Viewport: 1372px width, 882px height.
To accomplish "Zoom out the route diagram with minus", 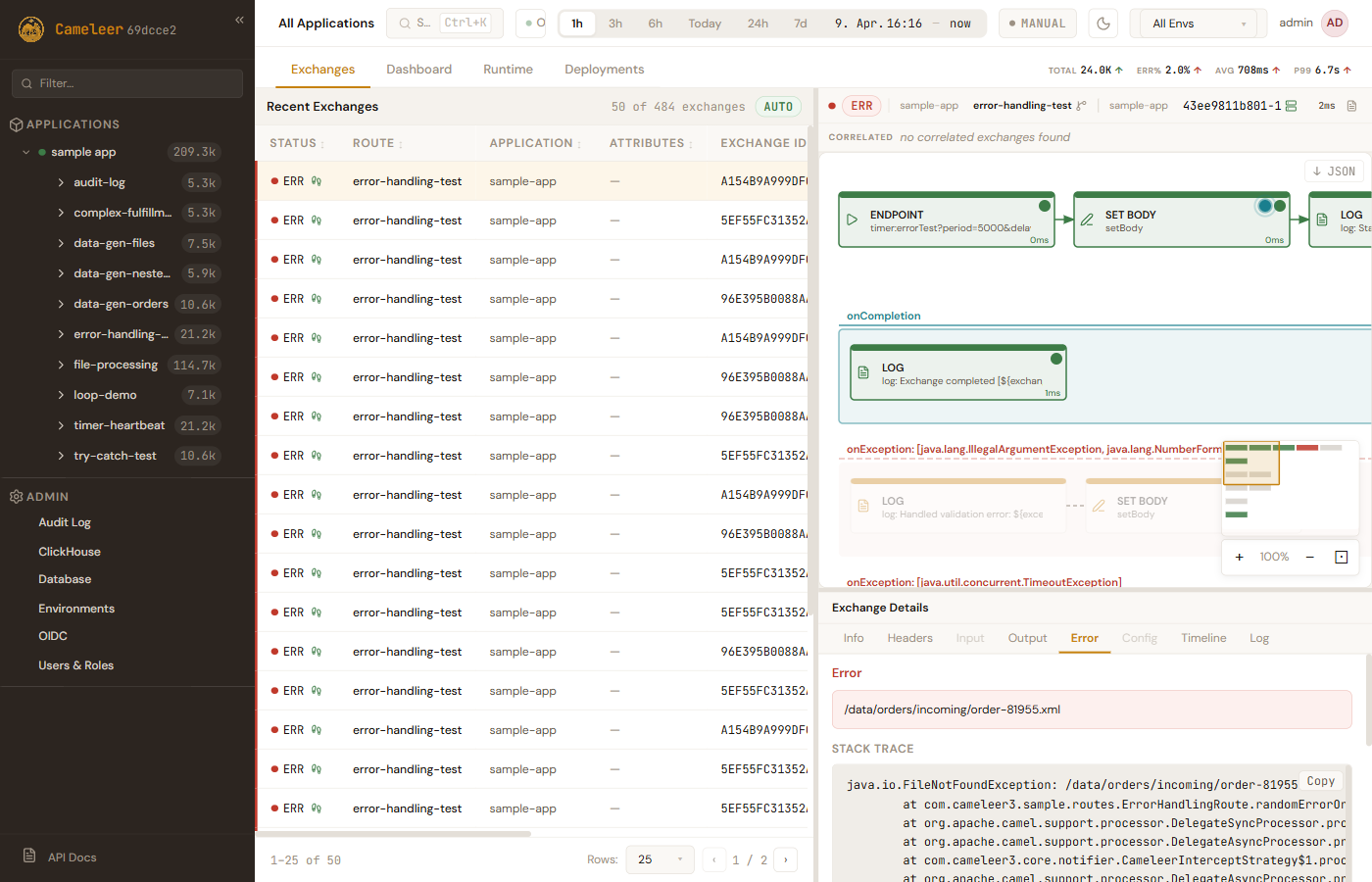I will point(1309,557).
